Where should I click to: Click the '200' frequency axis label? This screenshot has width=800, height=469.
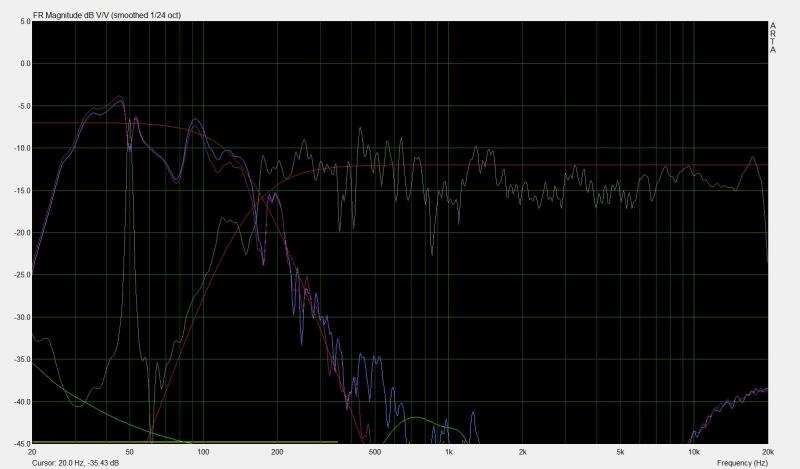(x=277, y=452)
